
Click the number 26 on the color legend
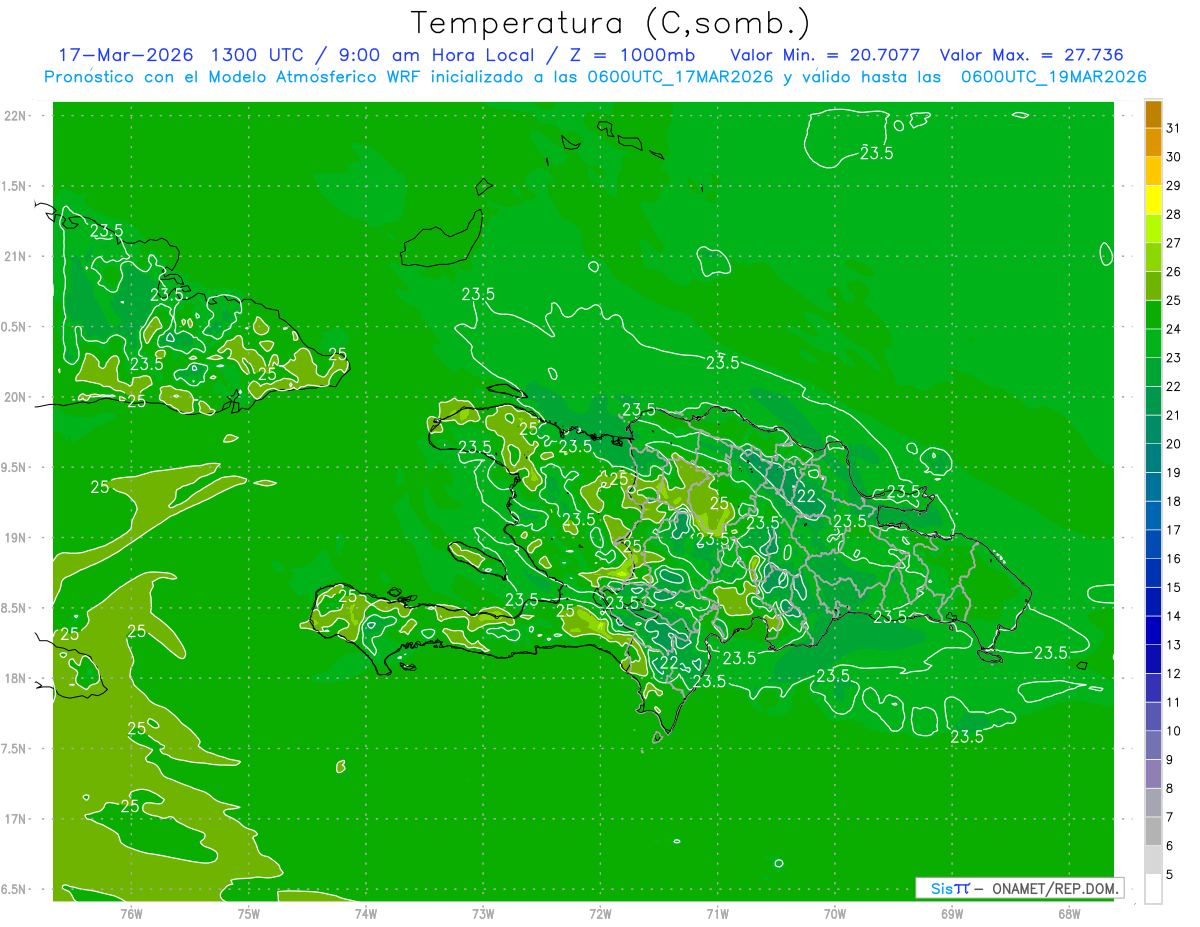(1174, 271)
